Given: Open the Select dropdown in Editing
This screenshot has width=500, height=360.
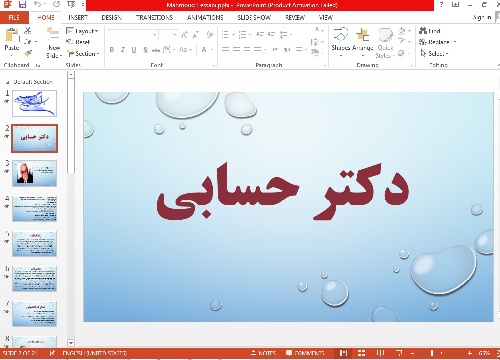Looking at the screenshot, I should (434, 53).
